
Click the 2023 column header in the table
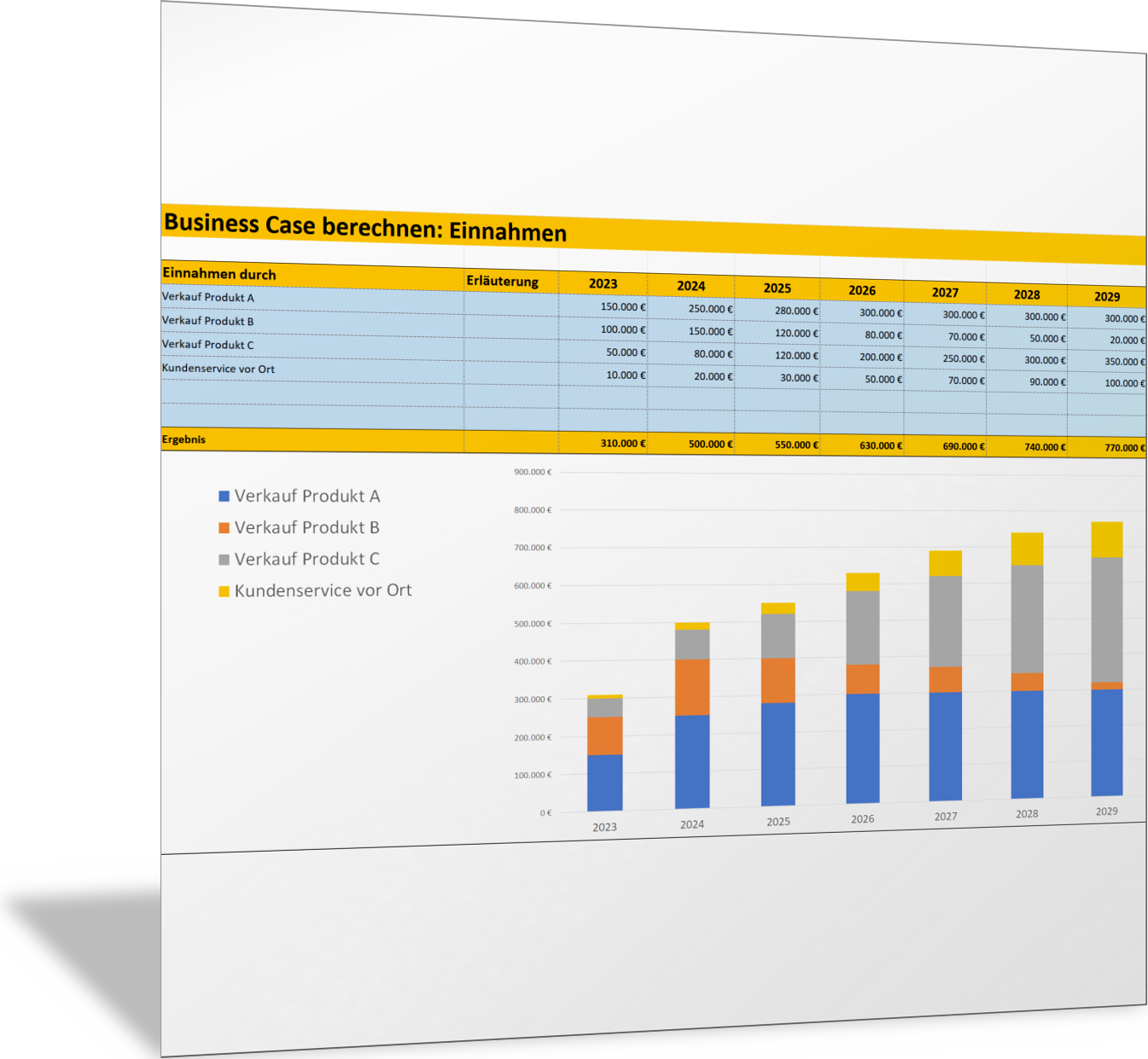(603, 283)
